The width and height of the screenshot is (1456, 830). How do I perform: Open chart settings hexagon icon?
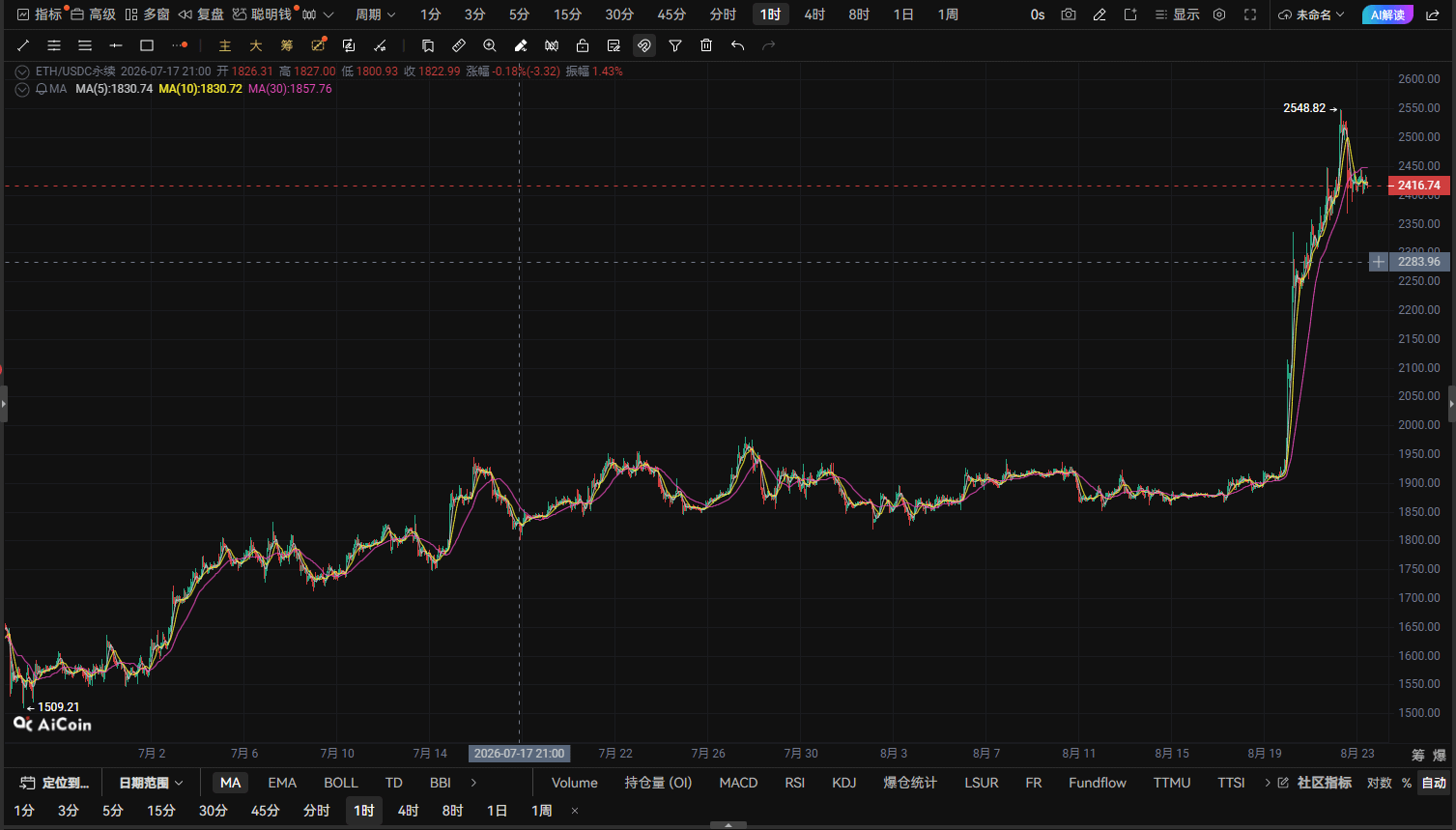click(1219, 14)
